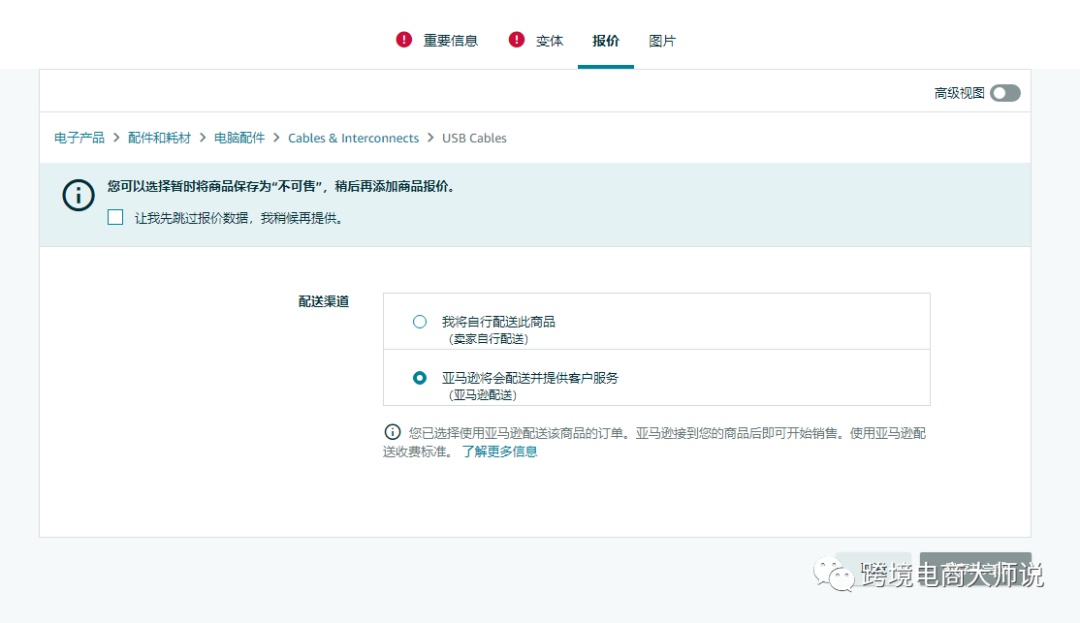Open the Cables & Interconnects breadcrumb link
Screen dimensions: 1080x623
[x=353, y=138]
